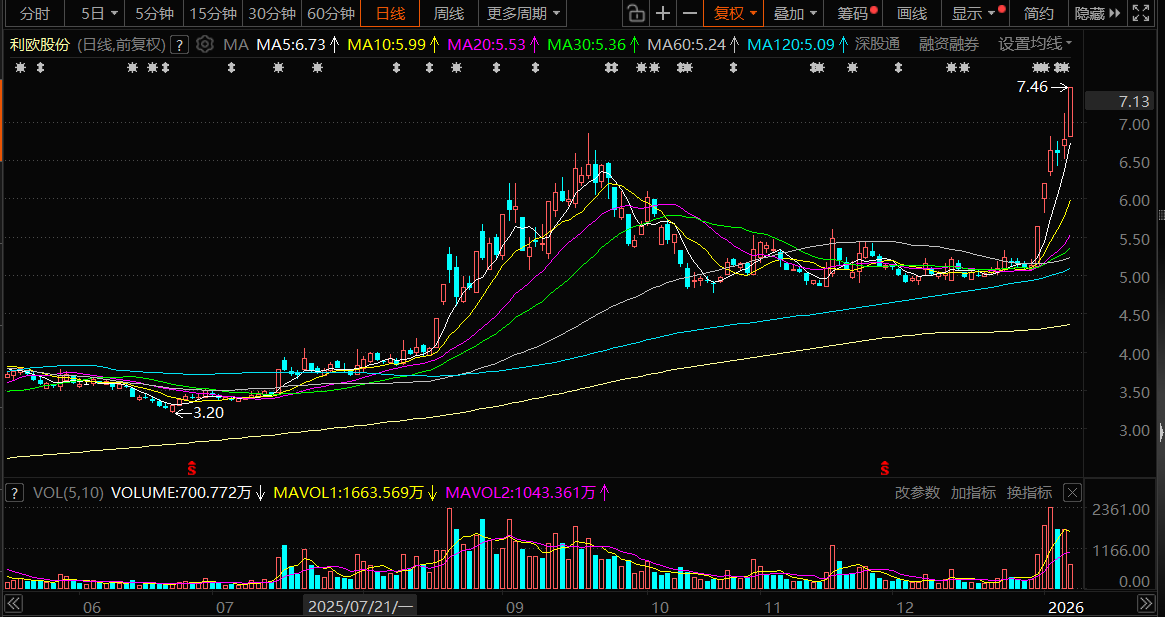Select the 周线 weekly chart tab
1165x617 pixels.
(449, 13)
